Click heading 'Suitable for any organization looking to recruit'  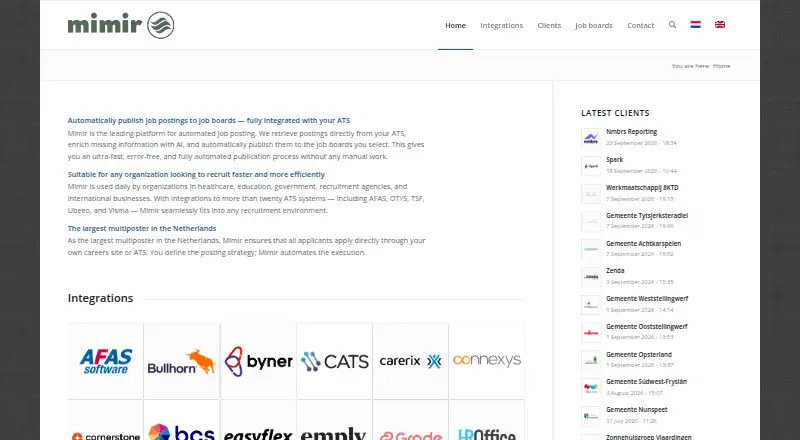coord(196,175)
